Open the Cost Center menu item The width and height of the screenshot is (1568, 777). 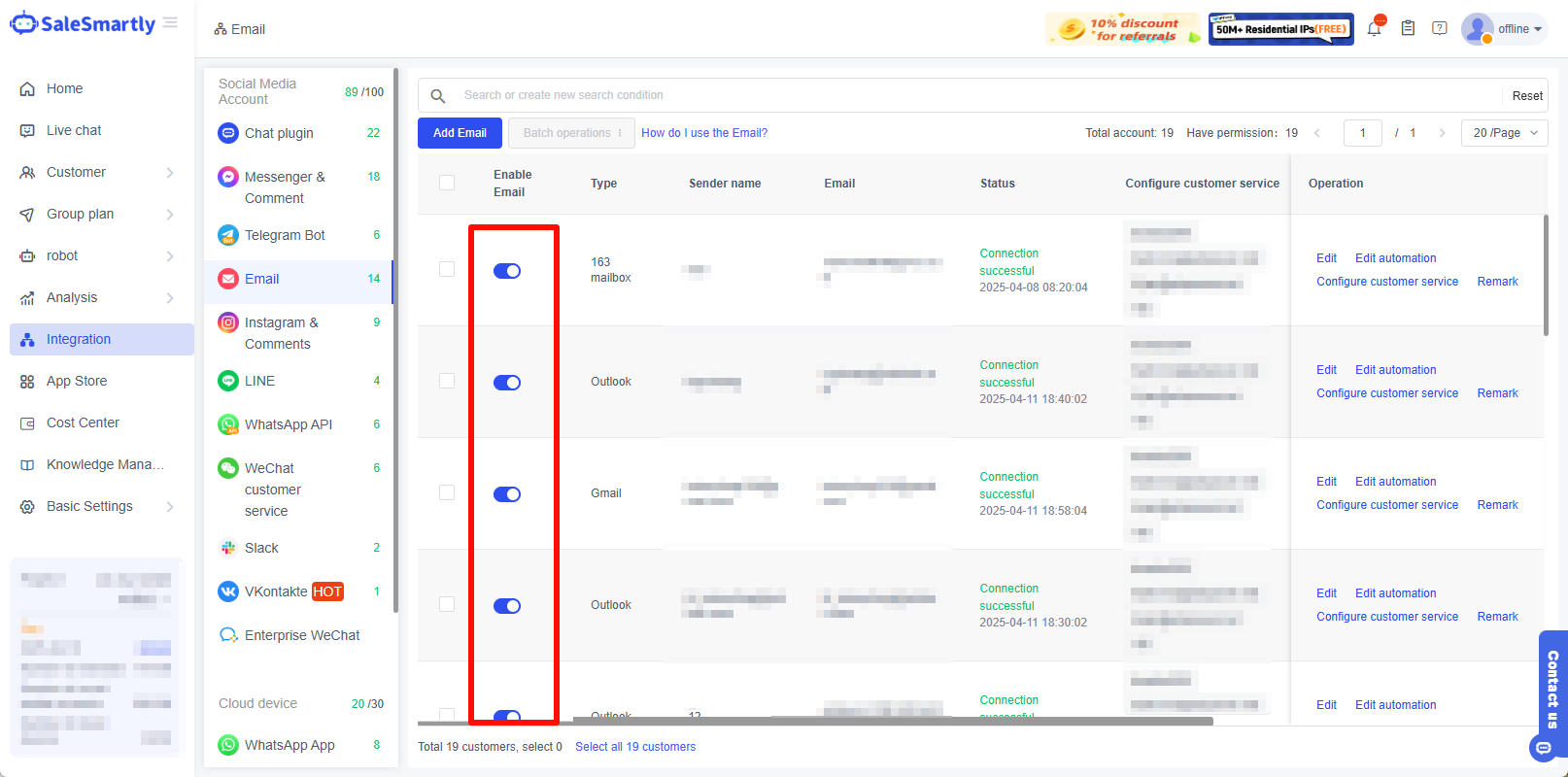83,422
